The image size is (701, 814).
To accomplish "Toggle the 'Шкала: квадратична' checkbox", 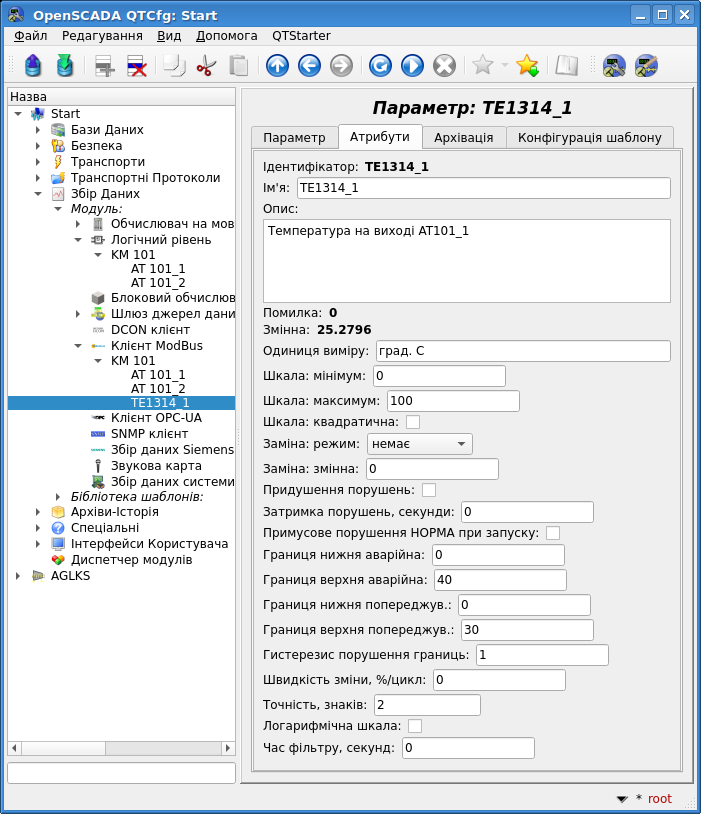I will pos(413,422).
